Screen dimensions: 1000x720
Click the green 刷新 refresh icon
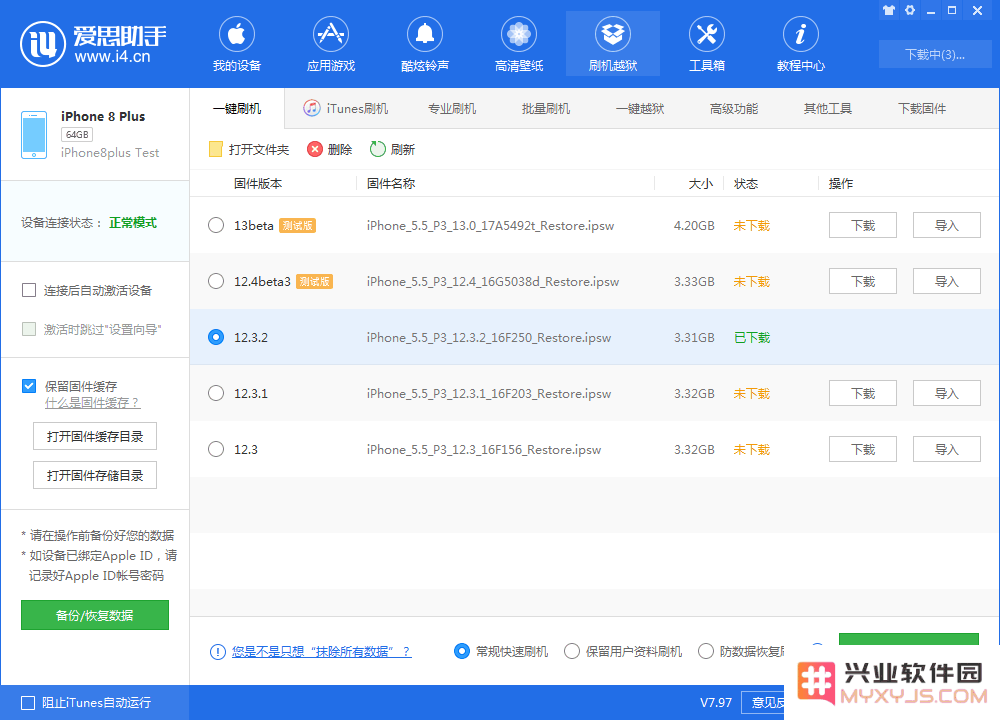click(x=378, y=149)
